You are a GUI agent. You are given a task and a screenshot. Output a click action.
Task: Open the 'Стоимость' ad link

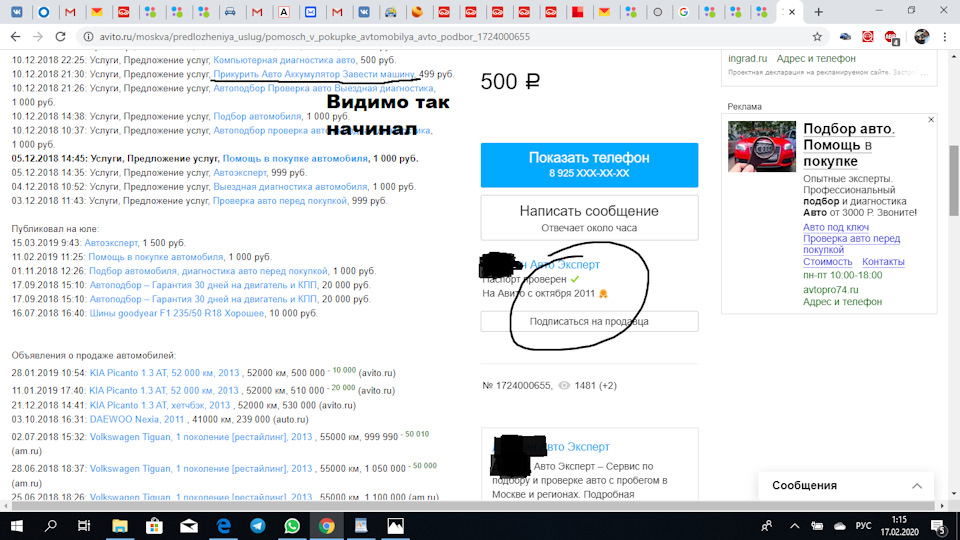click(x=827, y=261)
